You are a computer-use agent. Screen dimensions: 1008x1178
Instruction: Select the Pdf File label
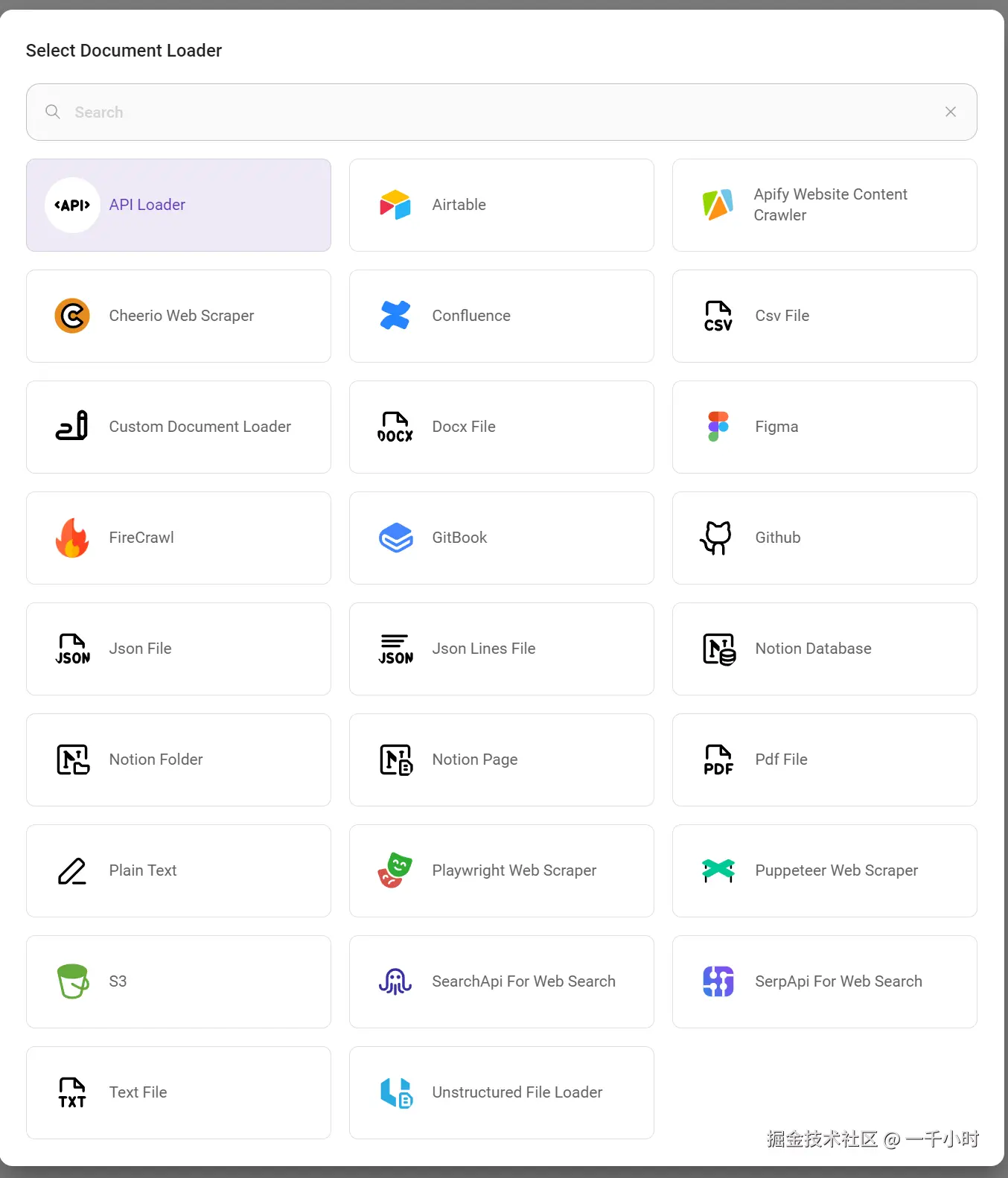[782, 760]
